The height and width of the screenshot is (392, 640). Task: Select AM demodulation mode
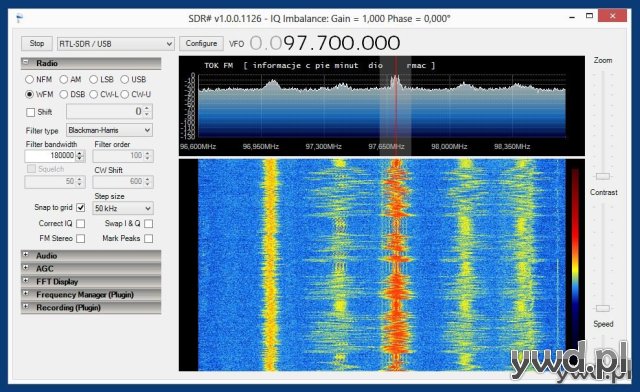click(x=63, y=79)
